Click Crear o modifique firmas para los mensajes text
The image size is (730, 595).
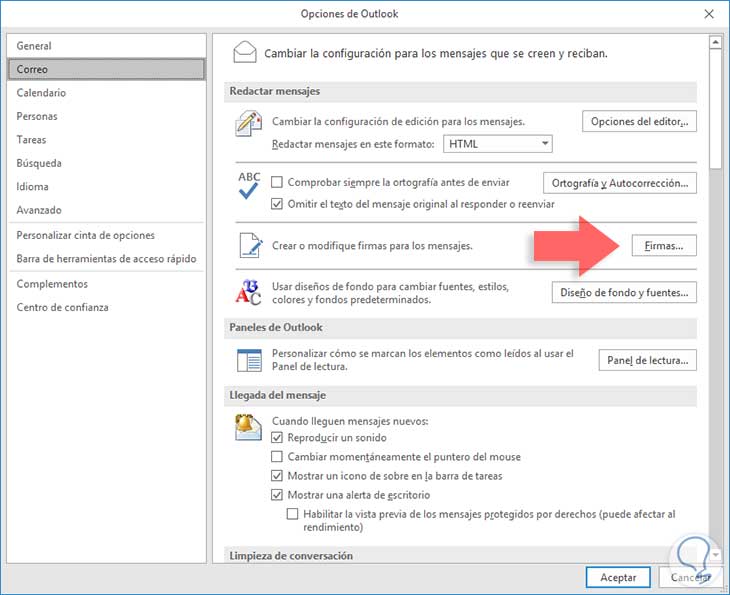coord(372,245)
